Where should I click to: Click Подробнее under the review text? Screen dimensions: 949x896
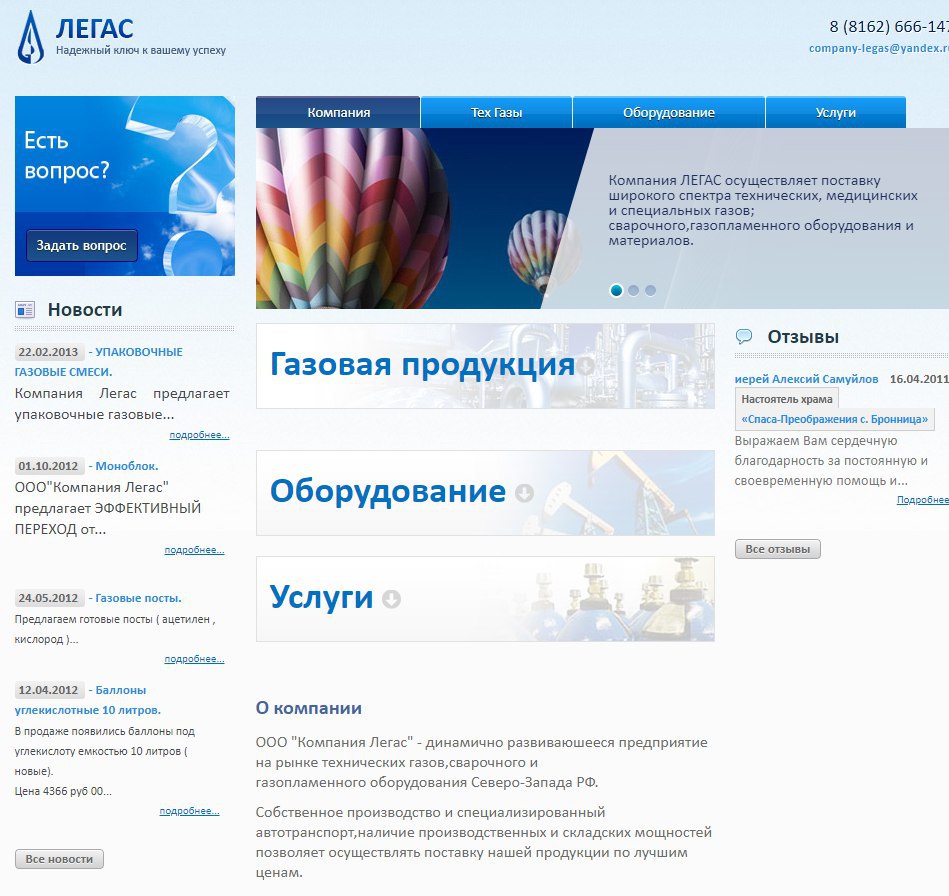(922, 499)
